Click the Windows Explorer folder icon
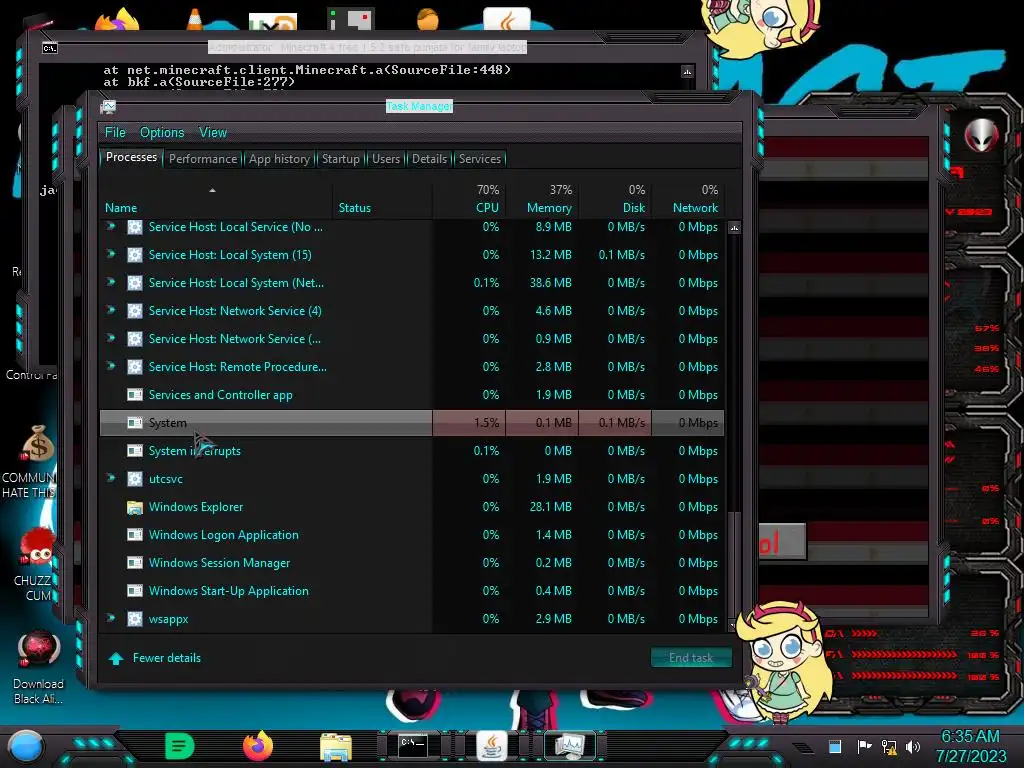 pos(135,507)
